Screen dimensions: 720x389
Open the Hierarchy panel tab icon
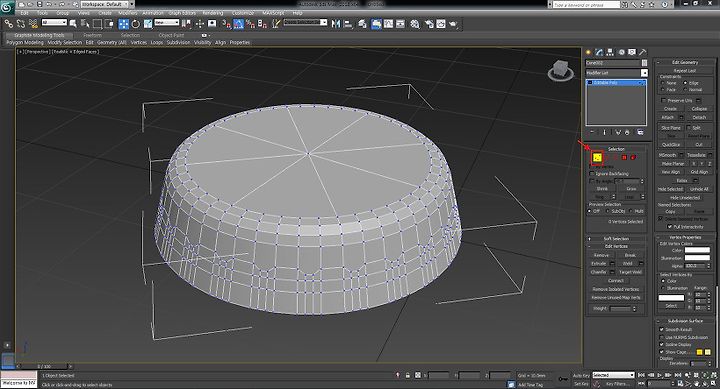pos(610,52)
